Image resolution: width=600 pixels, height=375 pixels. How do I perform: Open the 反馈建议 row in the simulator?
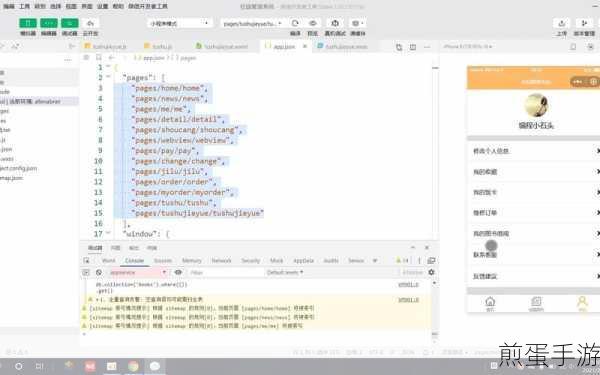[x=533, y=276]
